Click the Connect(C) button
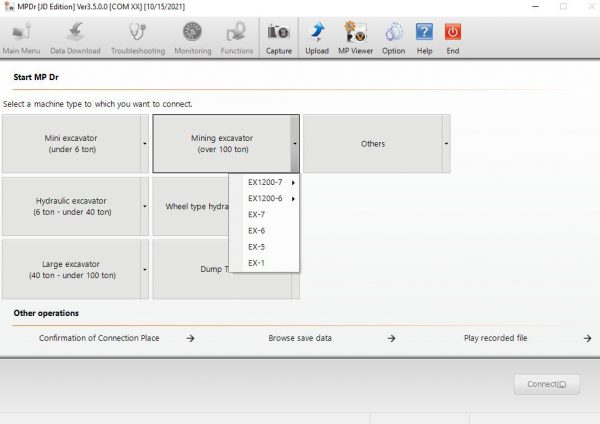 pyautogui.click(x=546, y=384)
